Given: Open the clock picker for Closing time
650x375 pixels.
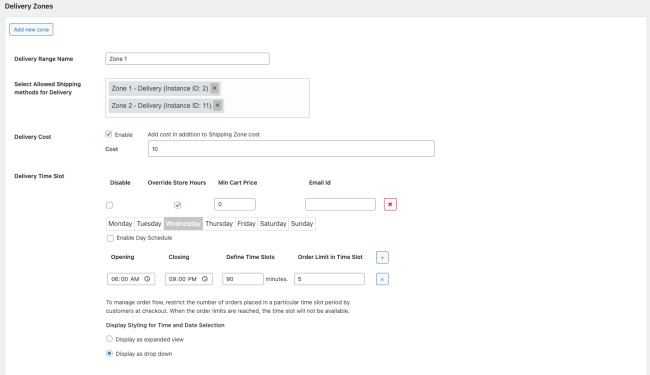Looking at the screenshot, I should pyautogui.click(x=205, y=279).
